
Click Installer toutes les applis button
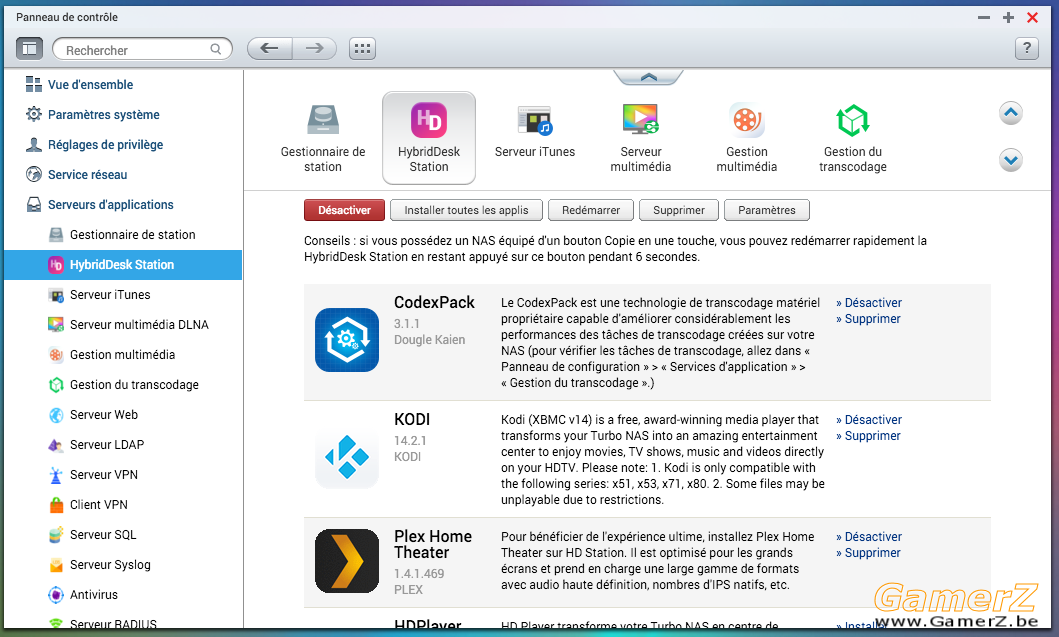466,210
